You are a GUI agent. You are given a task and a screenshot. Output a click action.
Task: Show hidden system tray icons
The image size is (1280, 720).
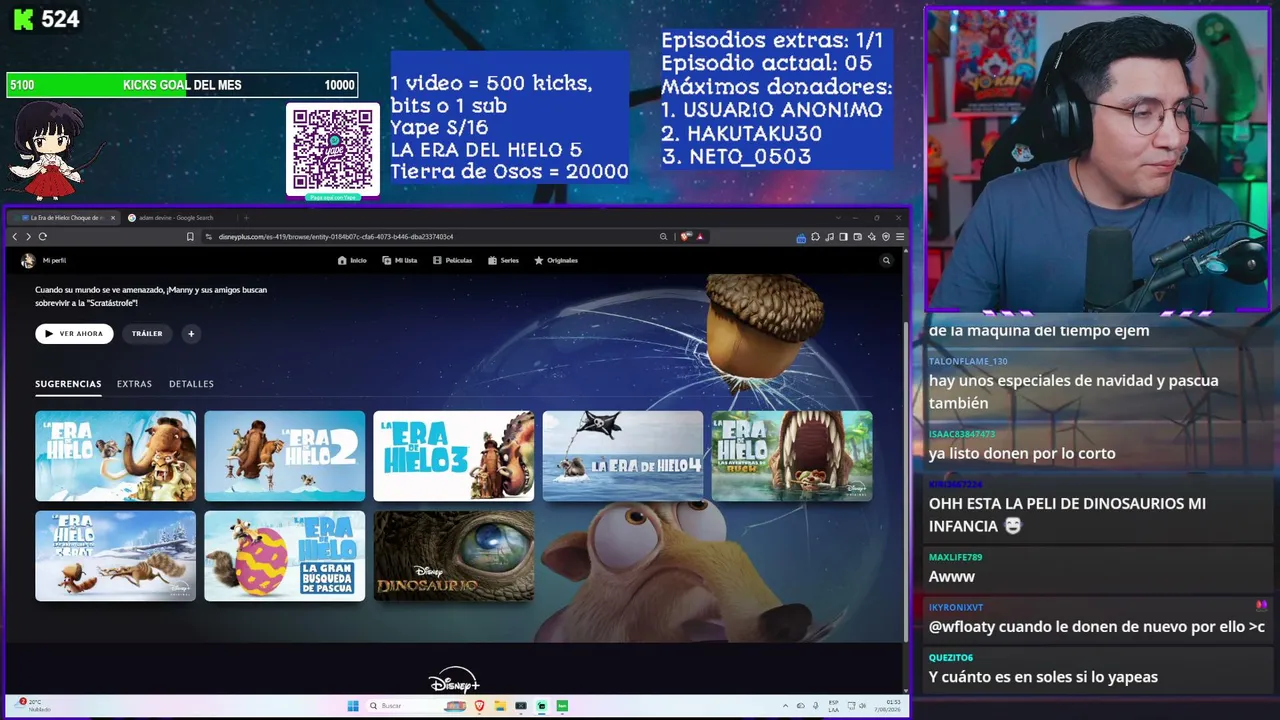click(785, 706)
